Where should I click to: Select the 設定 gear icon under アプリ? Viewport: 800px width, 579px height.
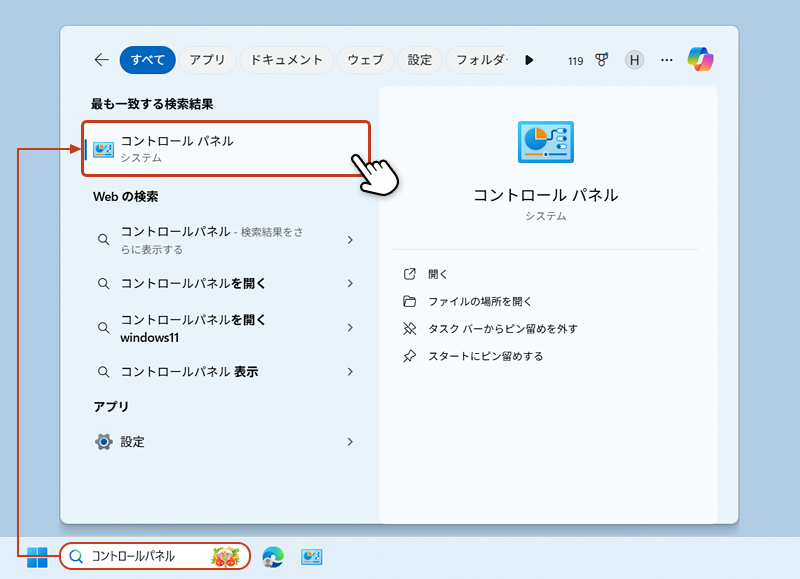pos(103,439)
